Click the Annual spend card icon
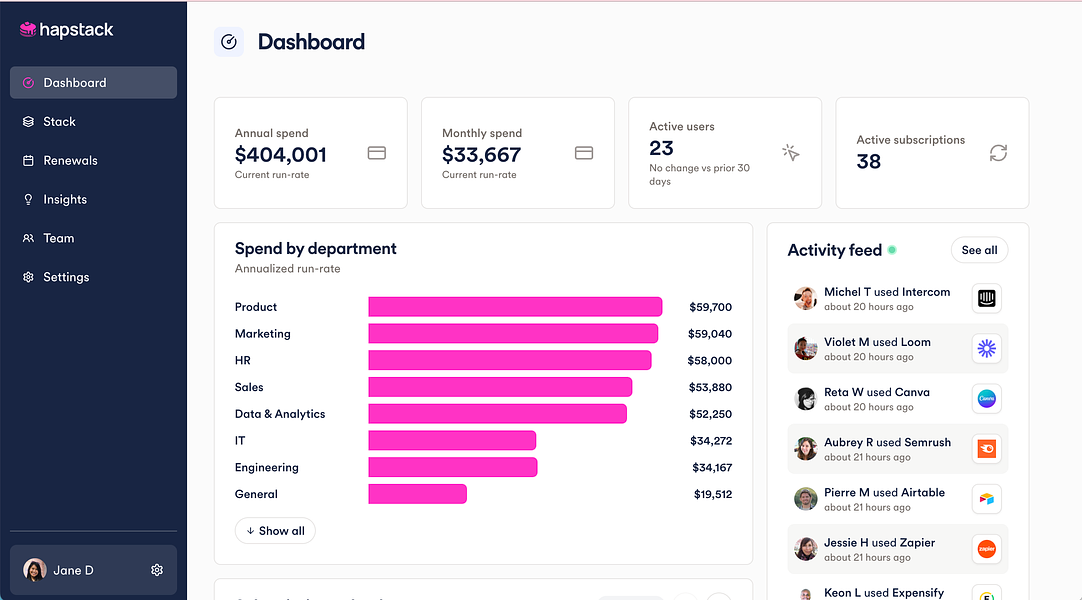This screenshot has height=600, width=1082. [x=377, y=153]
